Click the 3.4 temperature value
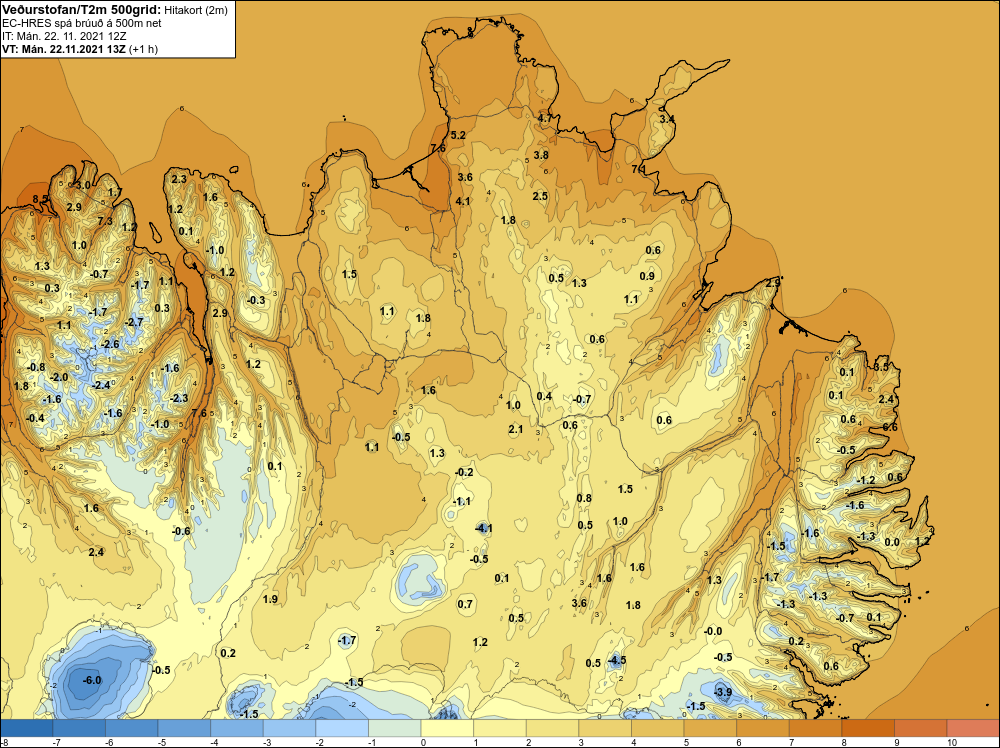The image size is (1000, 748). (666, 119)
